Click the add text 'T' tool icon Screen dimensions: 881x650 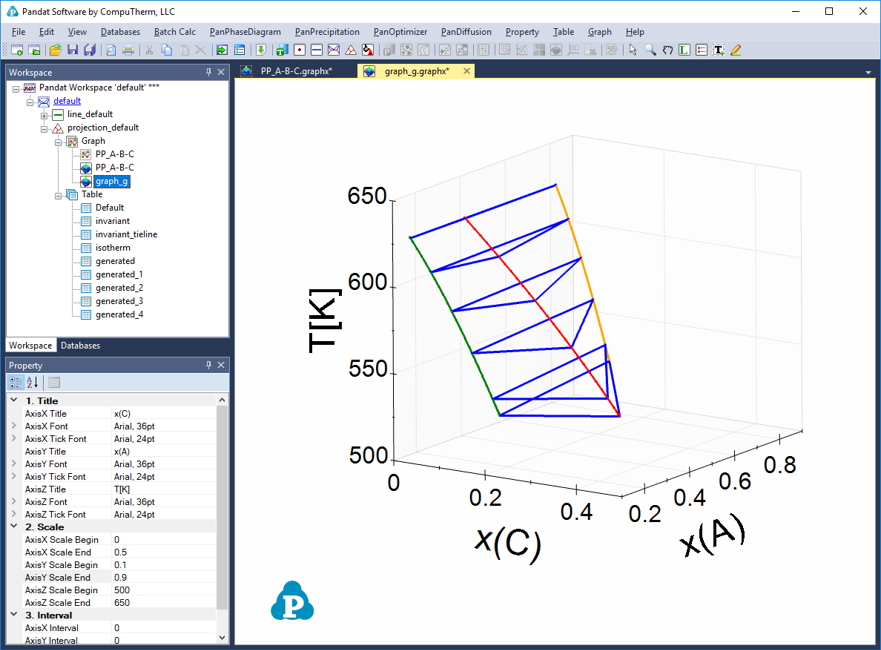tap(718, 50)
